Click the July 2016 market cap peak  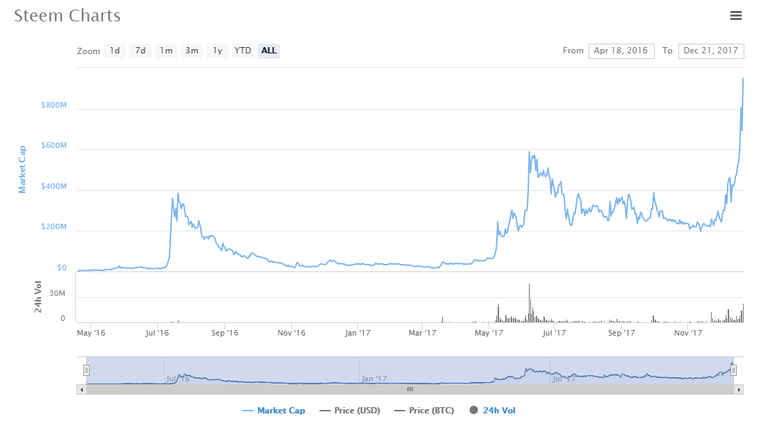click(178, 194)
